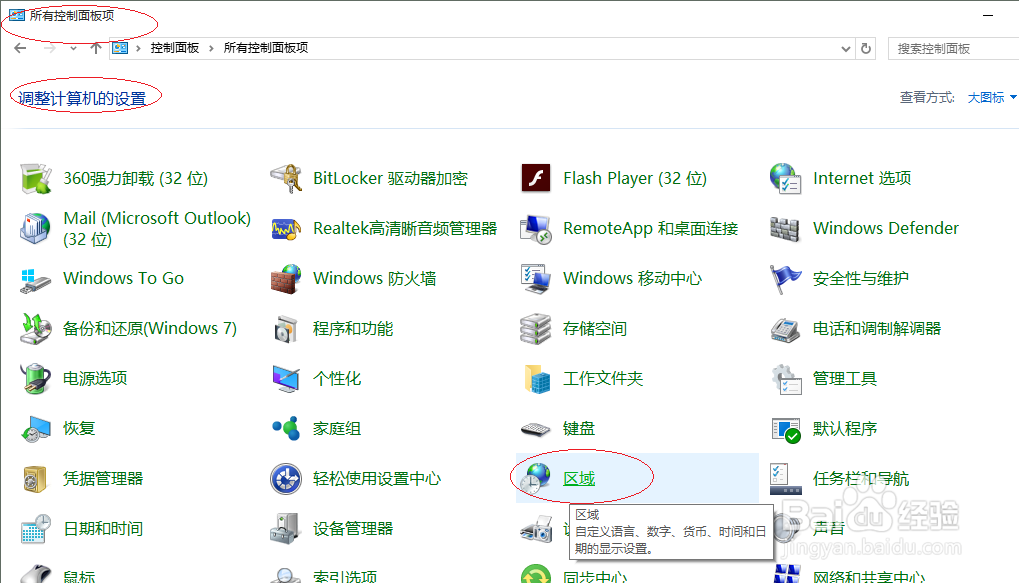Click the 日期和时间 link text
This screenshot has width=1019, height=583.
[x=103, y=529]
